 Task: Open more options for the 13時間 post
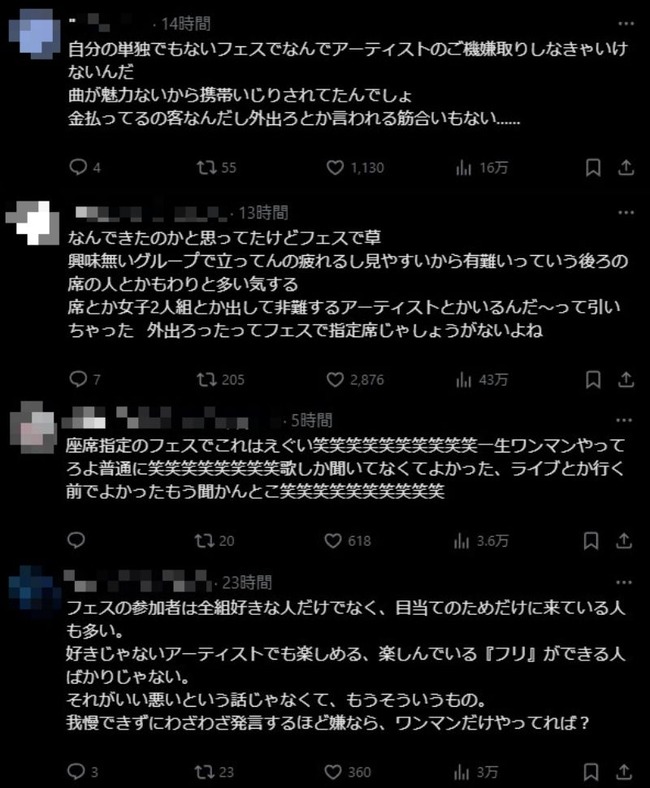click(626, 213)
